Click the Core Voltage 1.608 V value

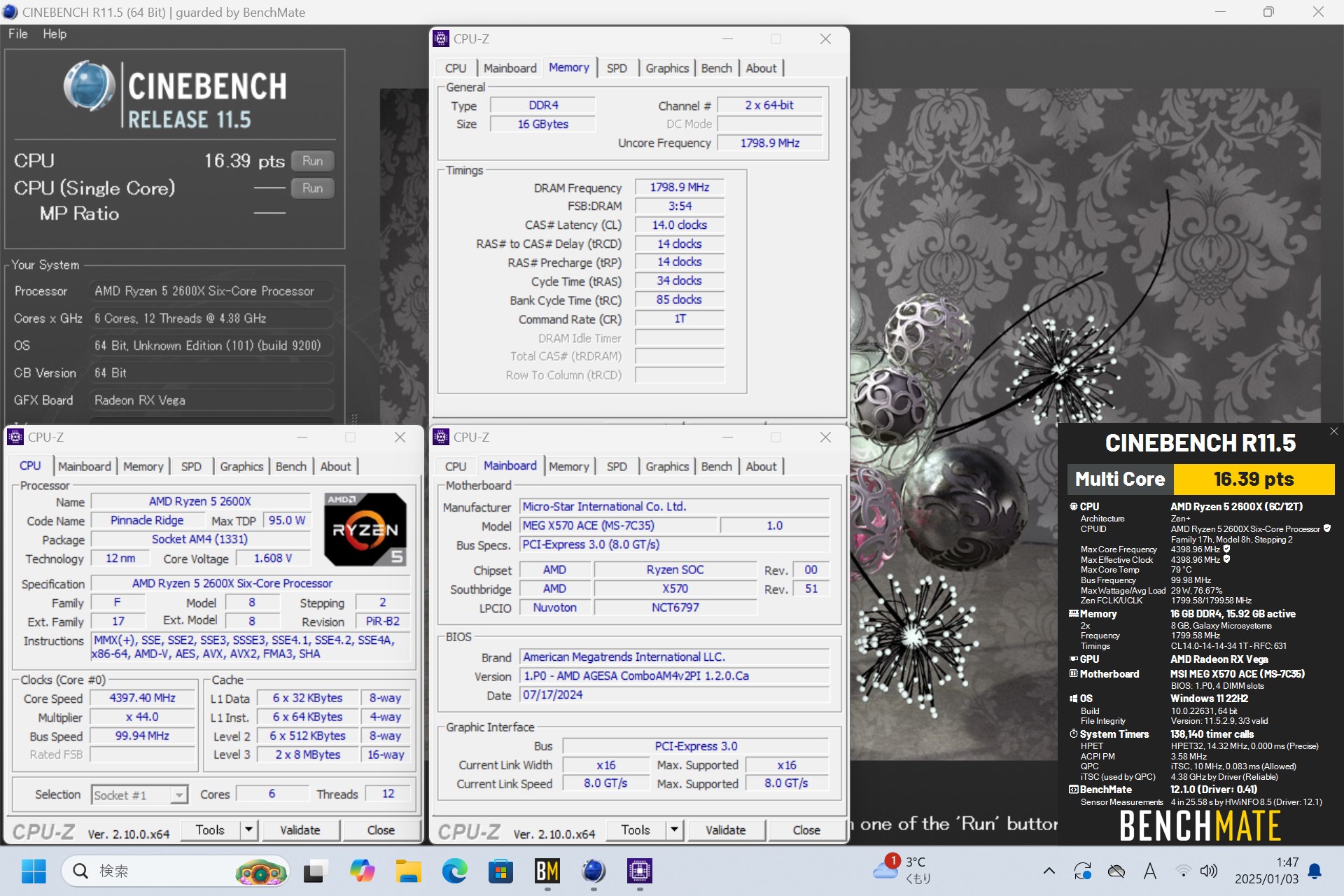(x=273, y=559)
